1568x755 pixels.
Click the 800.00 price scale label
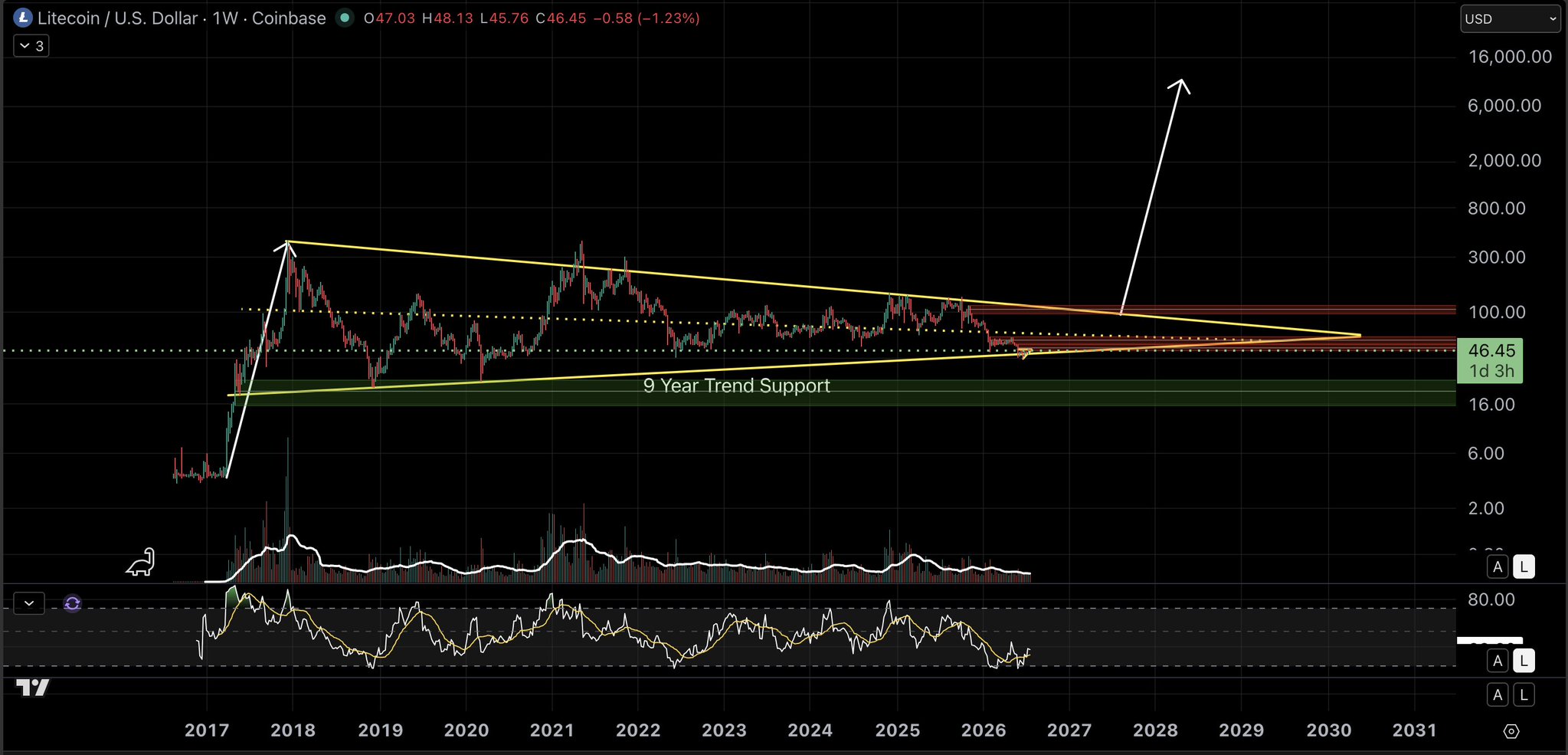(x=1497, y=208)
